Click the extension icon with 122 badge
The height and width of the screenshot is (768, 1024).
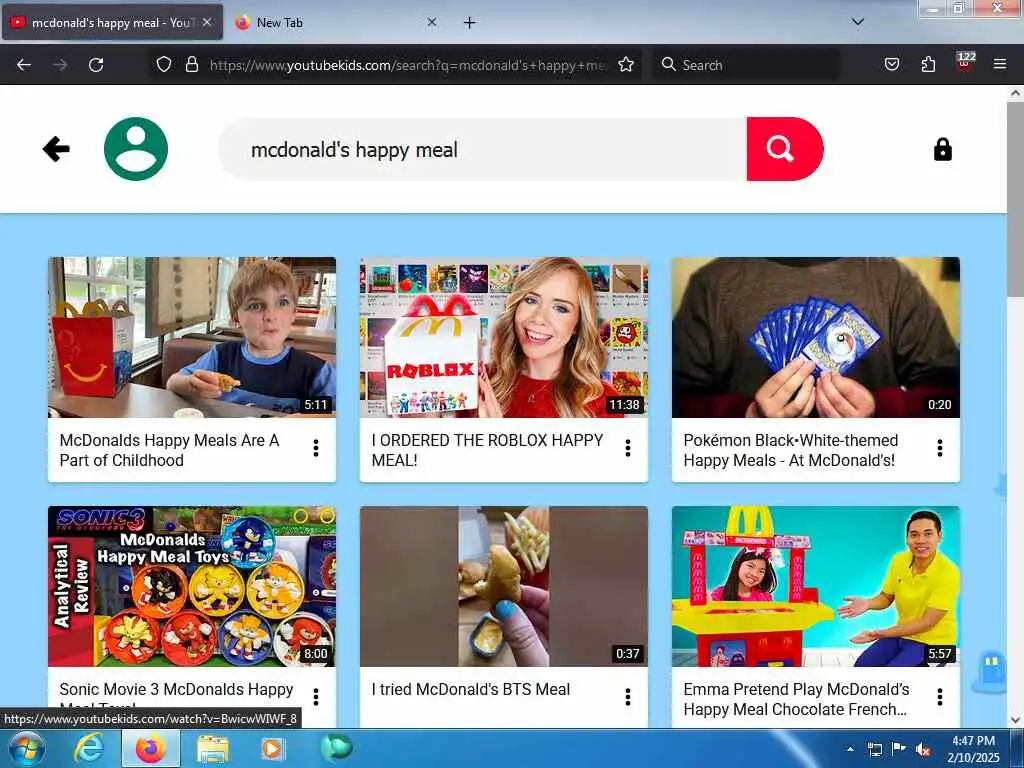965,63
